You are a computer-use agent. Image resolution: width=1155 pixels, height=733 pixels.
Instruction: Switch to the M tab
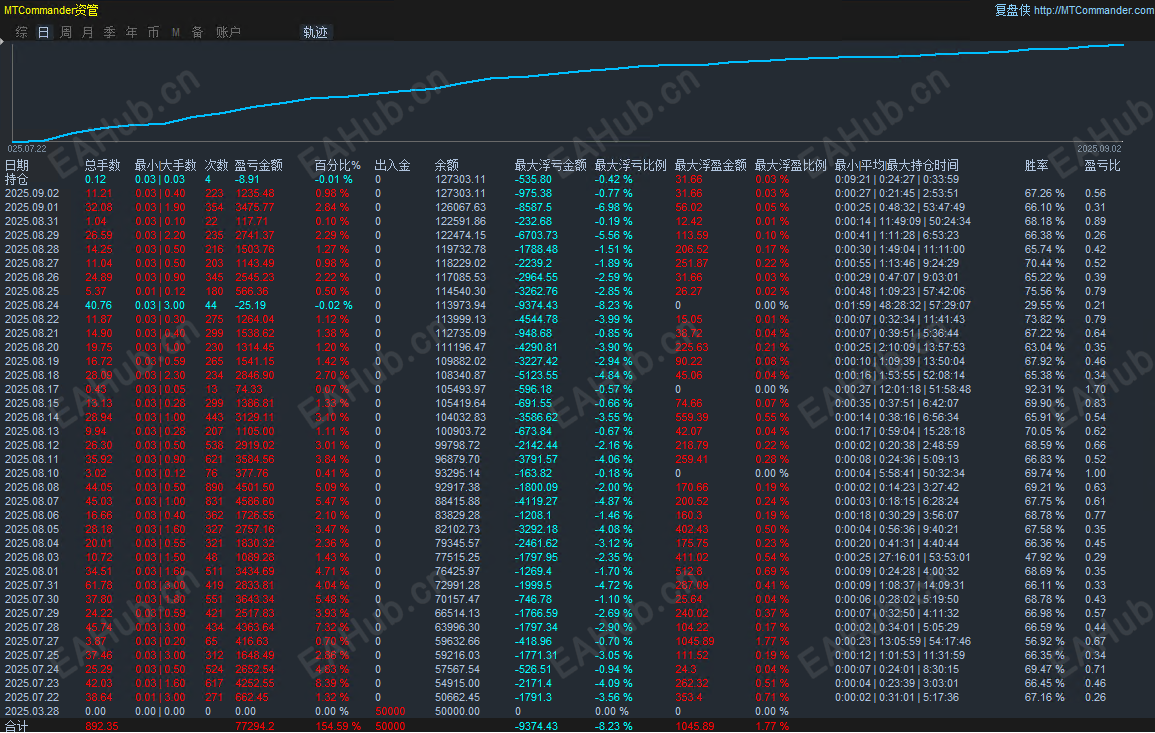(x=175, y=32)
